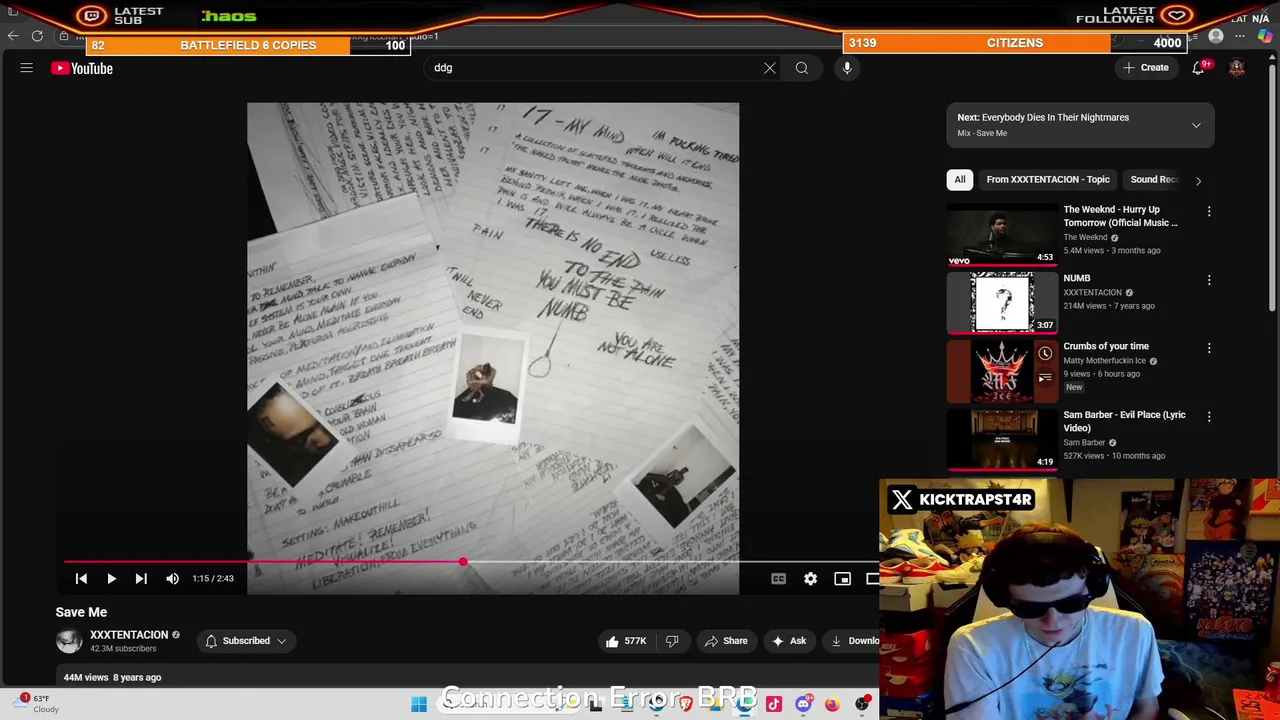
Task: Open more options for Crumbs of your time
Action: pos(1209,348)
